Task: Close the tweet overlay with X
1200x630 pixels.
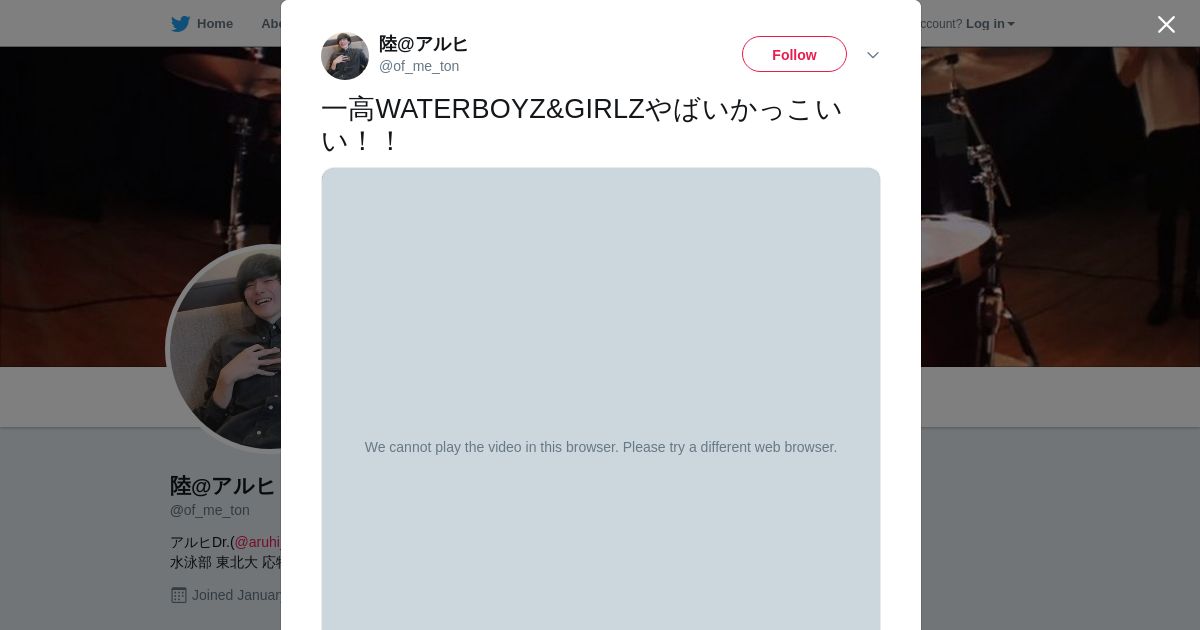Action: pyautogui.click(x=1166, y=24)
